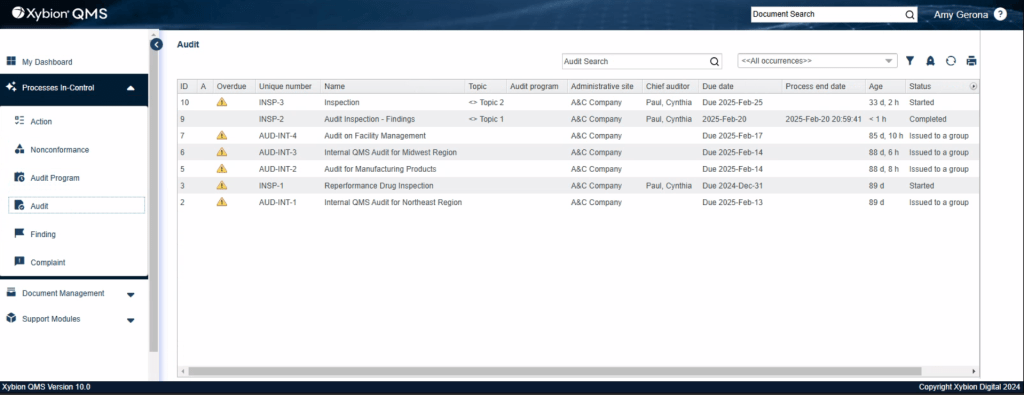The height and width of the screenshot is (395, 1024).
Task: Collapse the Processes In-Control section
Action: click(131, 87)
